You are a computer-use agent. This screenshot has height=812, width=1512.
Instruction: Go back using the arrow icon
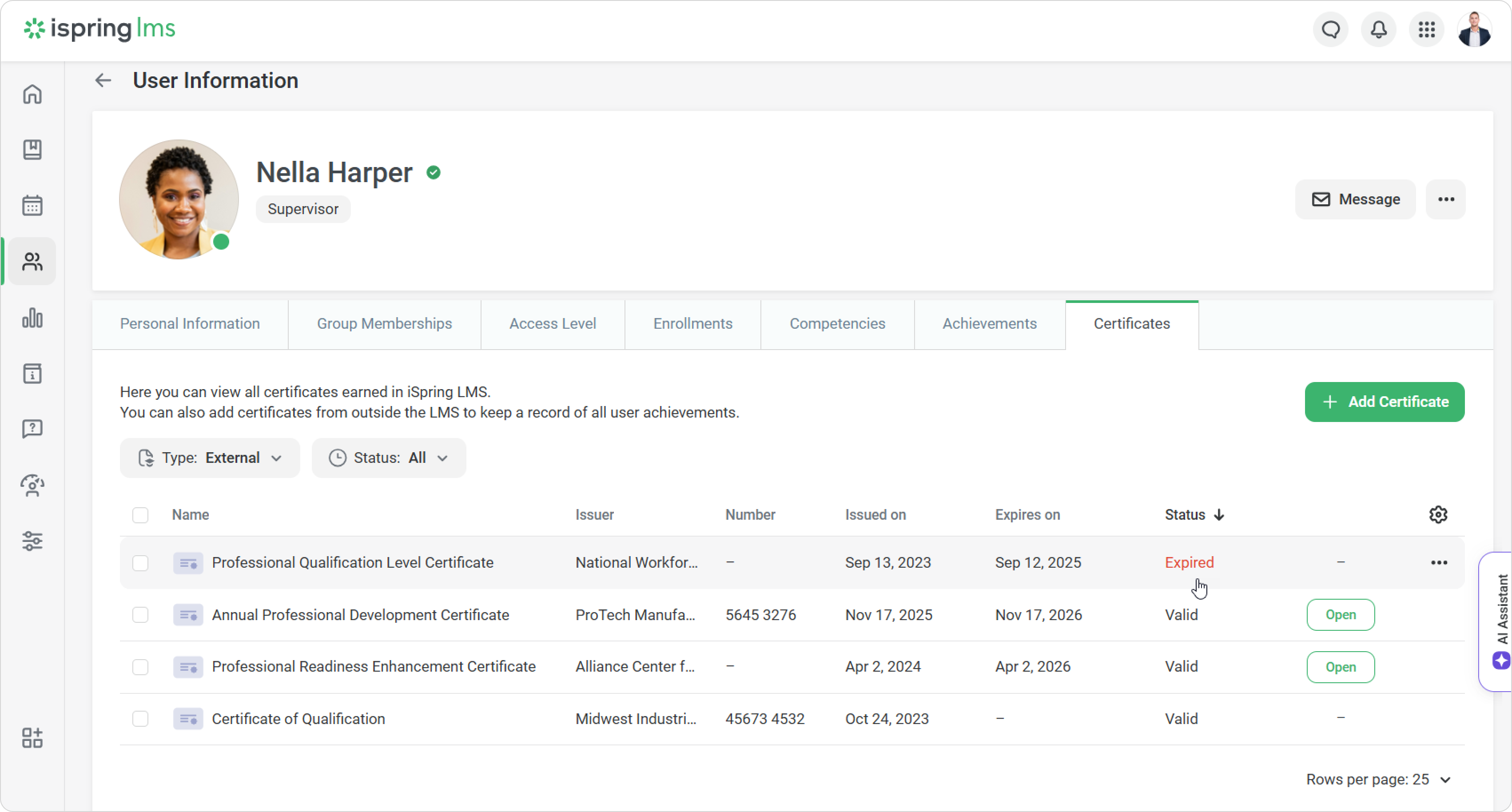pyautogui.click(x=103, y=80)
